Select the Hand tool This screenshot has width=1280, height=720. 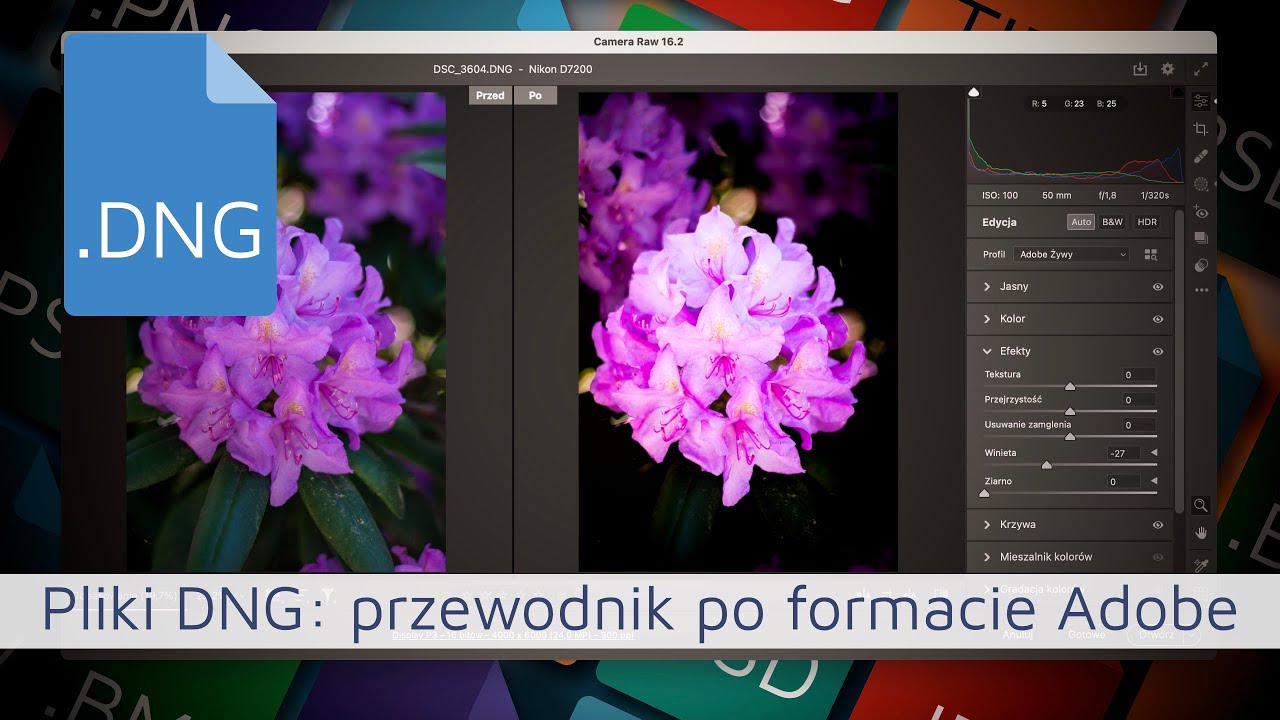[1201, 533]
